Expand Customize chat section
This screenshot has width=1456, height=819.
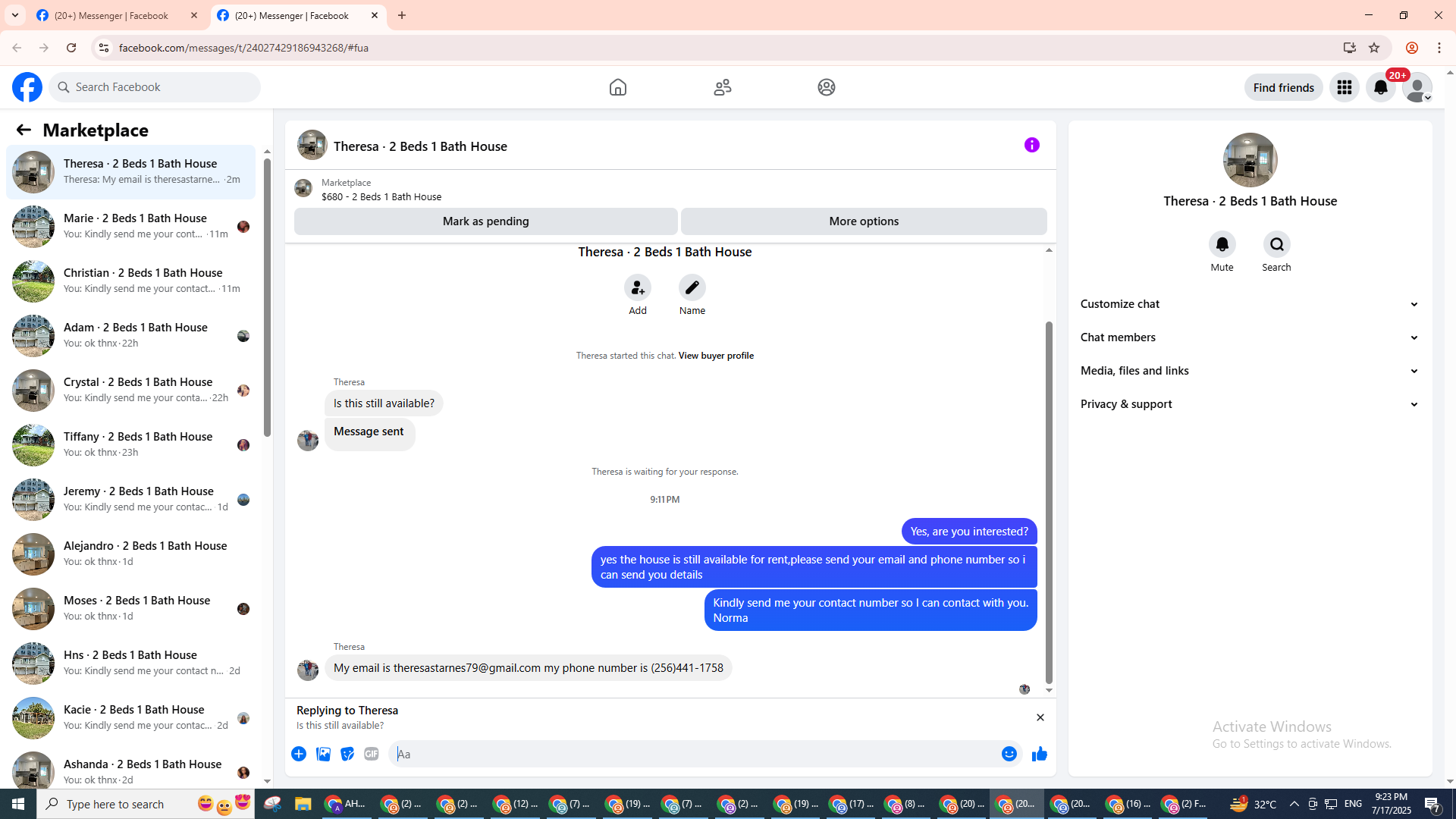pyautogui.click(x=1250, y=304)
